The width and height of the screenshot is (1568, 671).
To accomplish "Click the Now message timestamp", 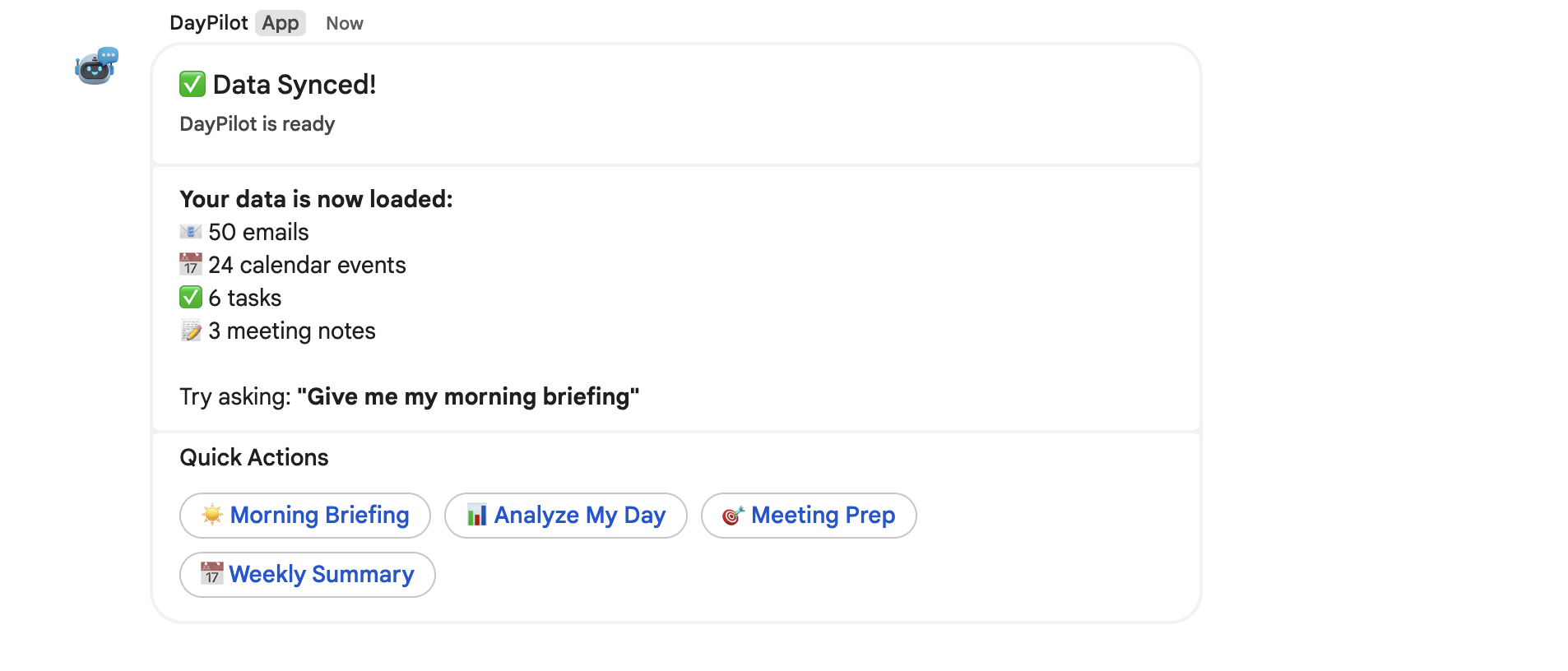I will pos(345,24).
